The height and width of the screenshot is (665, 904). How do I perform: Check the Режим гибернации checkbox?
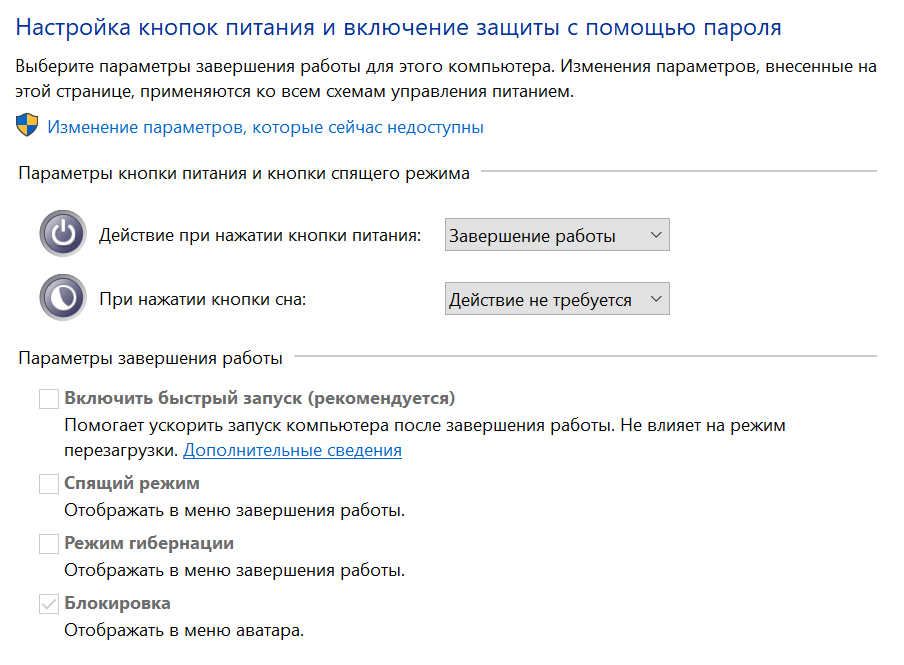point(49,544)
